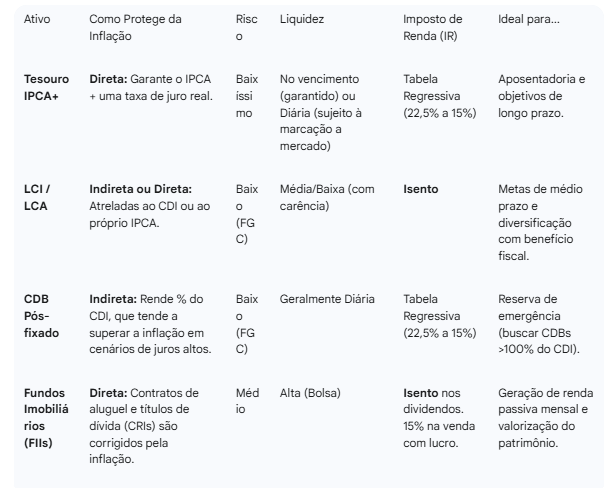Click the "Liquidez" column header
This screenshot has width=611, height=491.
(x=301, y=19)
